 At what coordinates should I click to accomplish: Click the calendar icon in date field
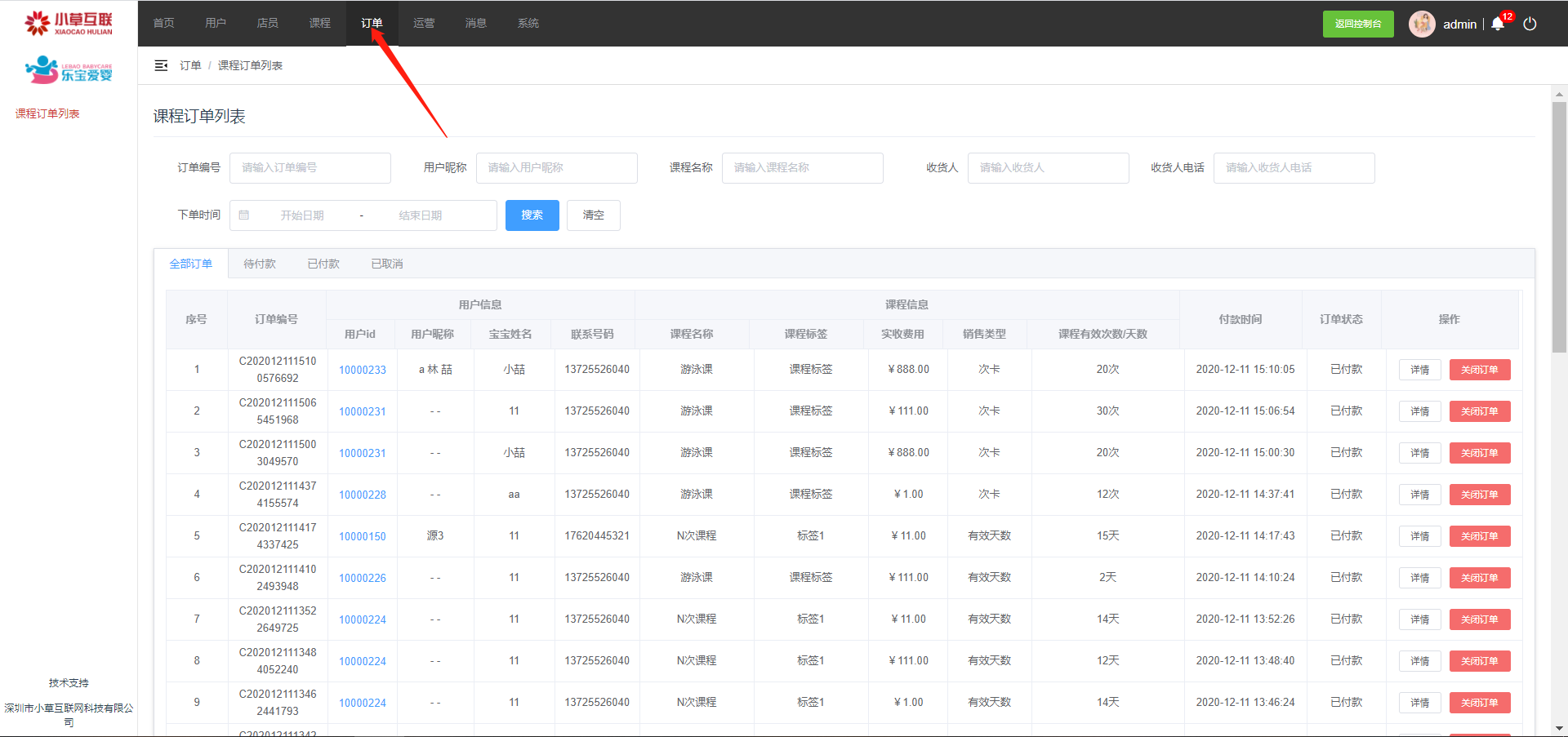point(244,215)
